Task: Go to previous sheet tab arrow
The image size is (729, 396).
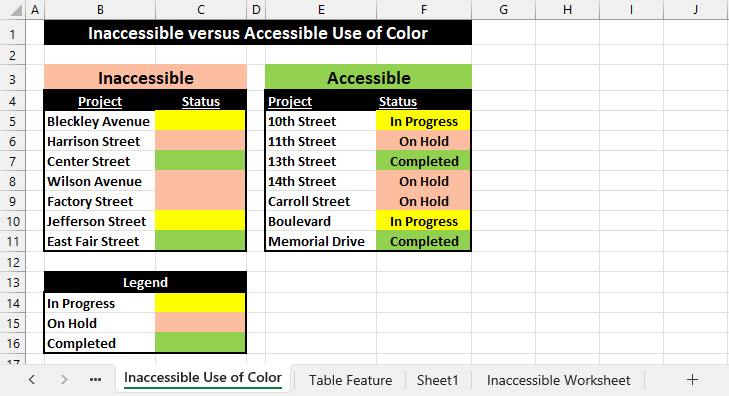Action: [32, 380]
